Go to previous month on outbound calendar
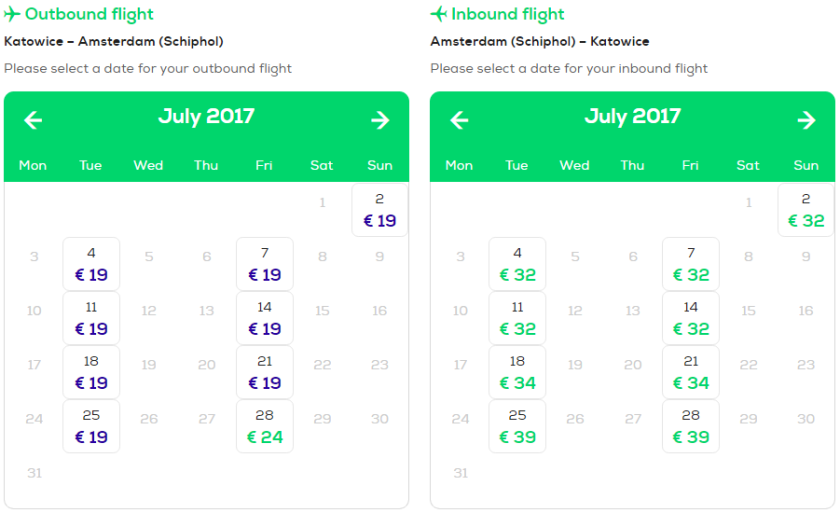 coord(34,121)
